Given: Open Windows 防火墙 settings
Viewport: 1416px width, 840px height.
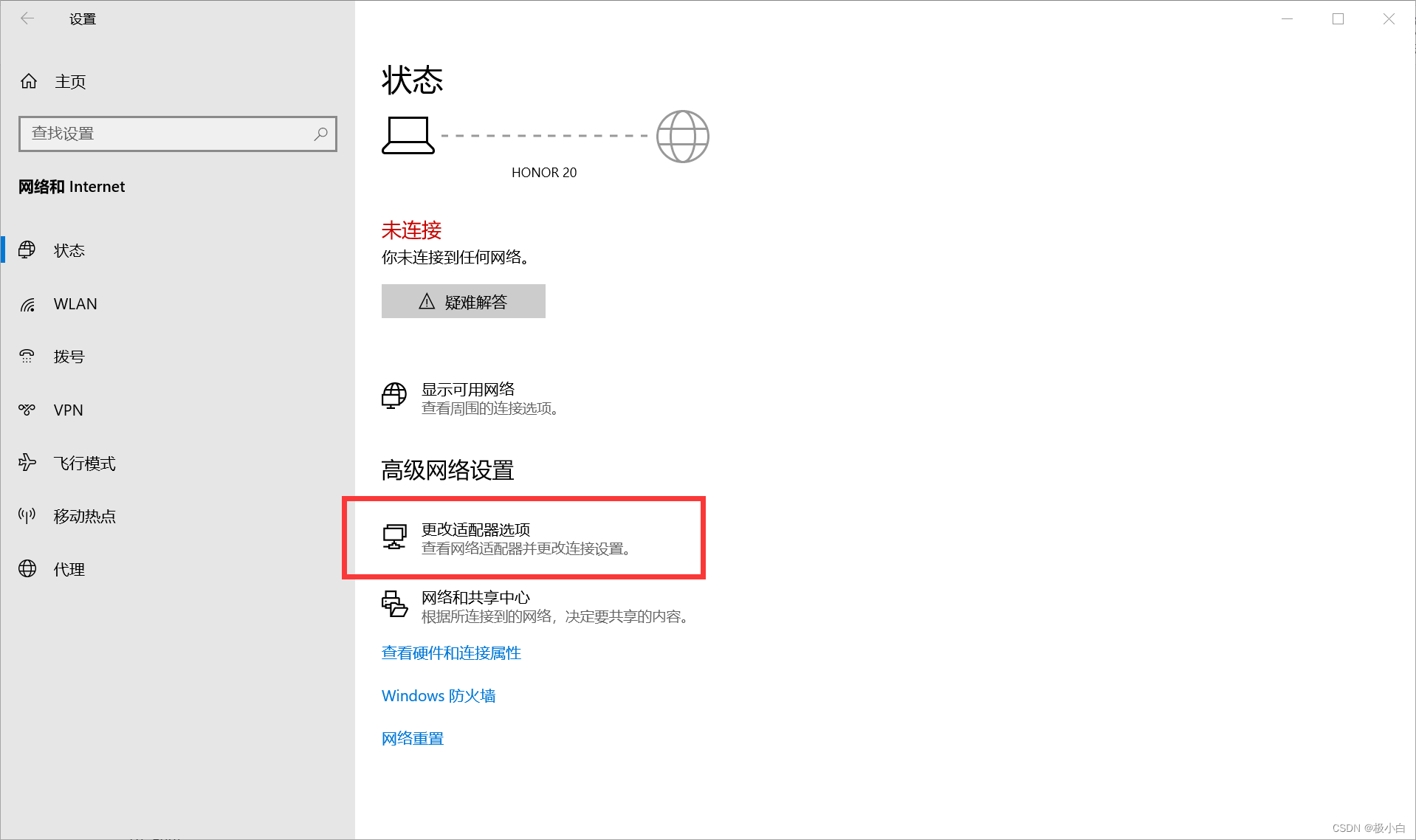Looking at the screenshot, I should 438,695.
